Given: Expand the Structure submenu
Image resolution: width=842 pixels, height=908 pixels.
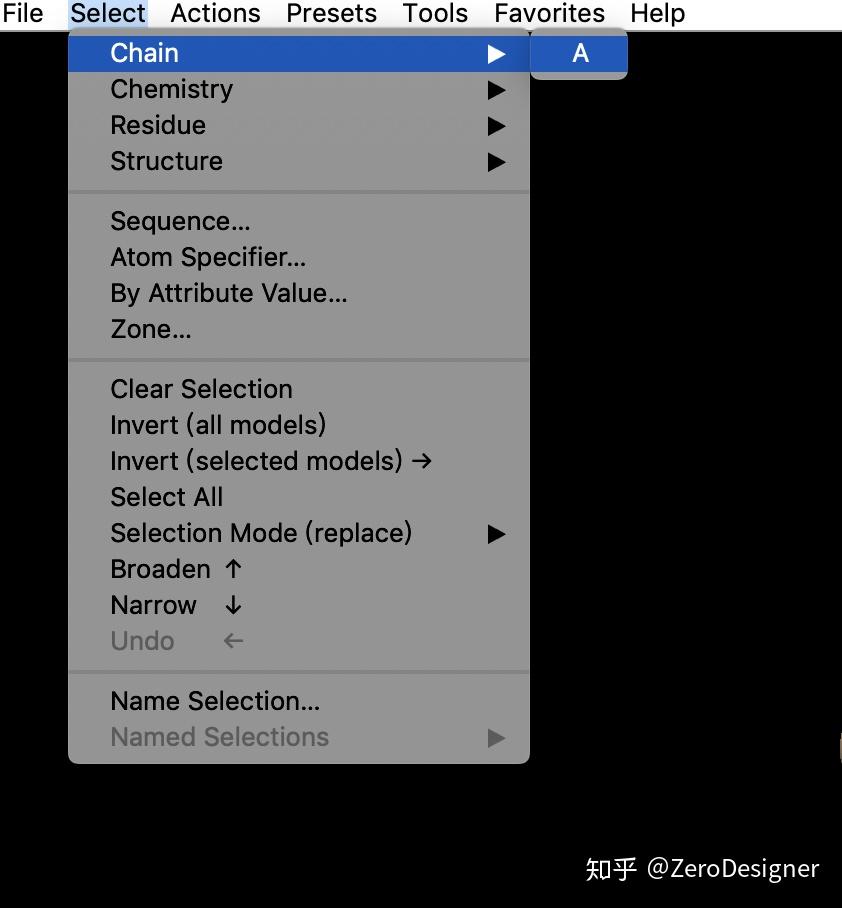Looking at the screenshot, I should 166,162.
